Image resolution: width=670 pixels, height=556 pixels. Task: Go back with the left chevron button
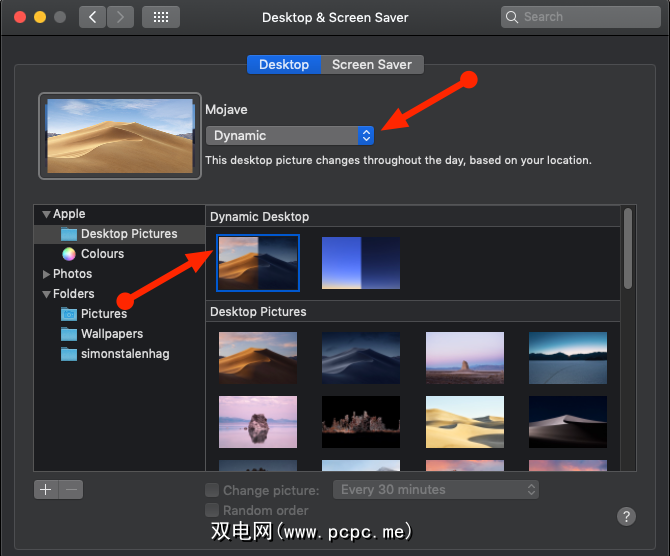[x=92, y=17]
